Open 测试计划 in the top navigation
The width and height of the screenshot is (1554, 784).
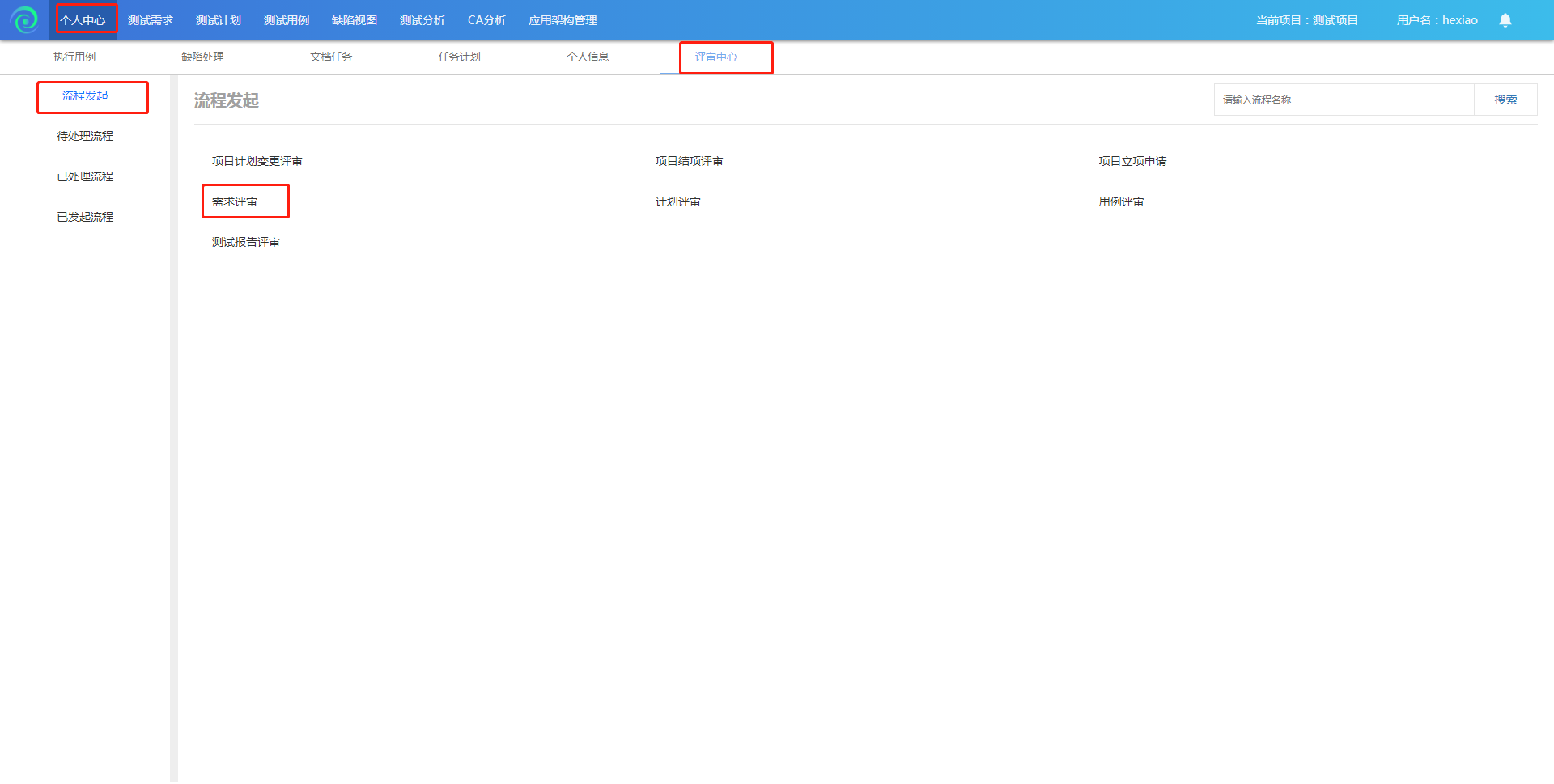pyautogui.click(x=219, y=20)
